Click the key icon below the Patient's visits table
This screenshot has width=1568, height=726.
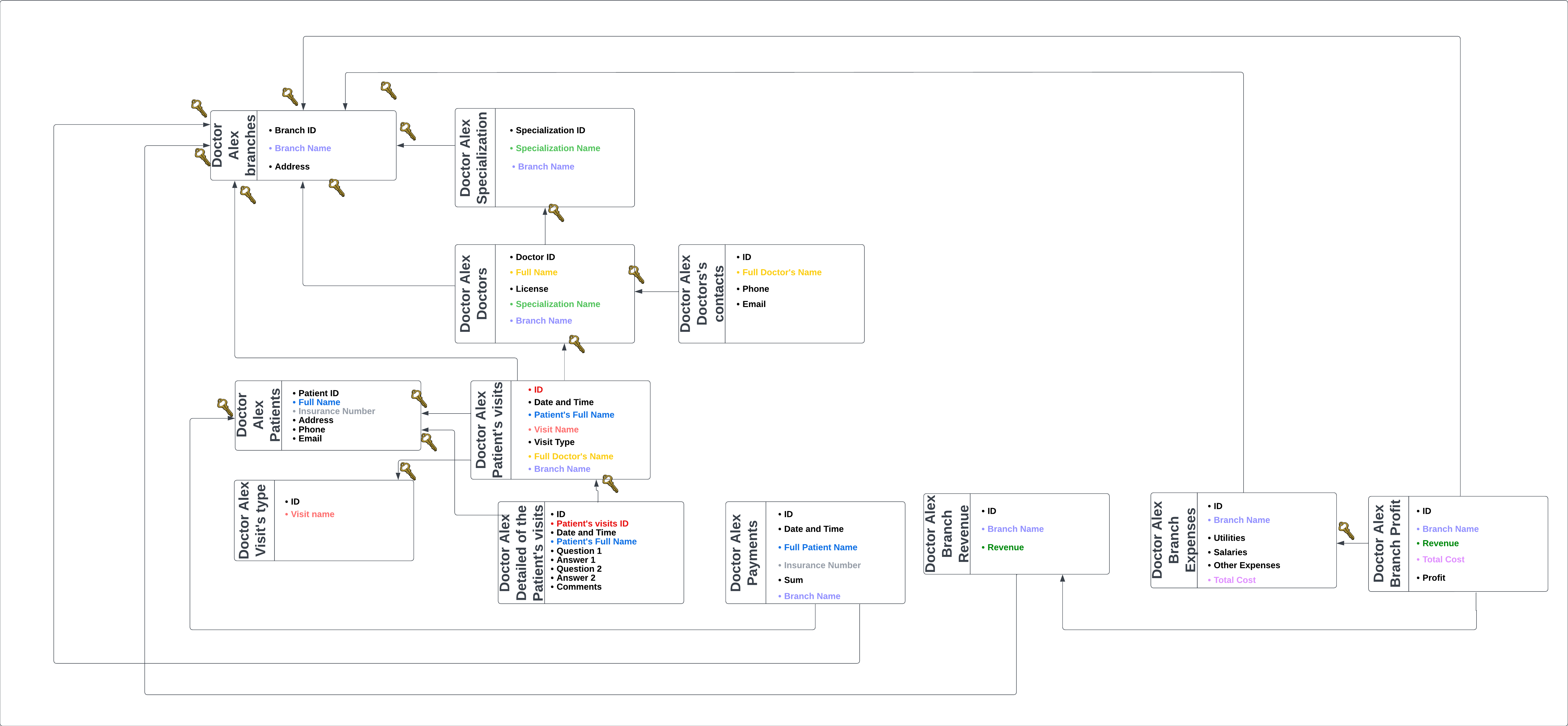[610, 484]
